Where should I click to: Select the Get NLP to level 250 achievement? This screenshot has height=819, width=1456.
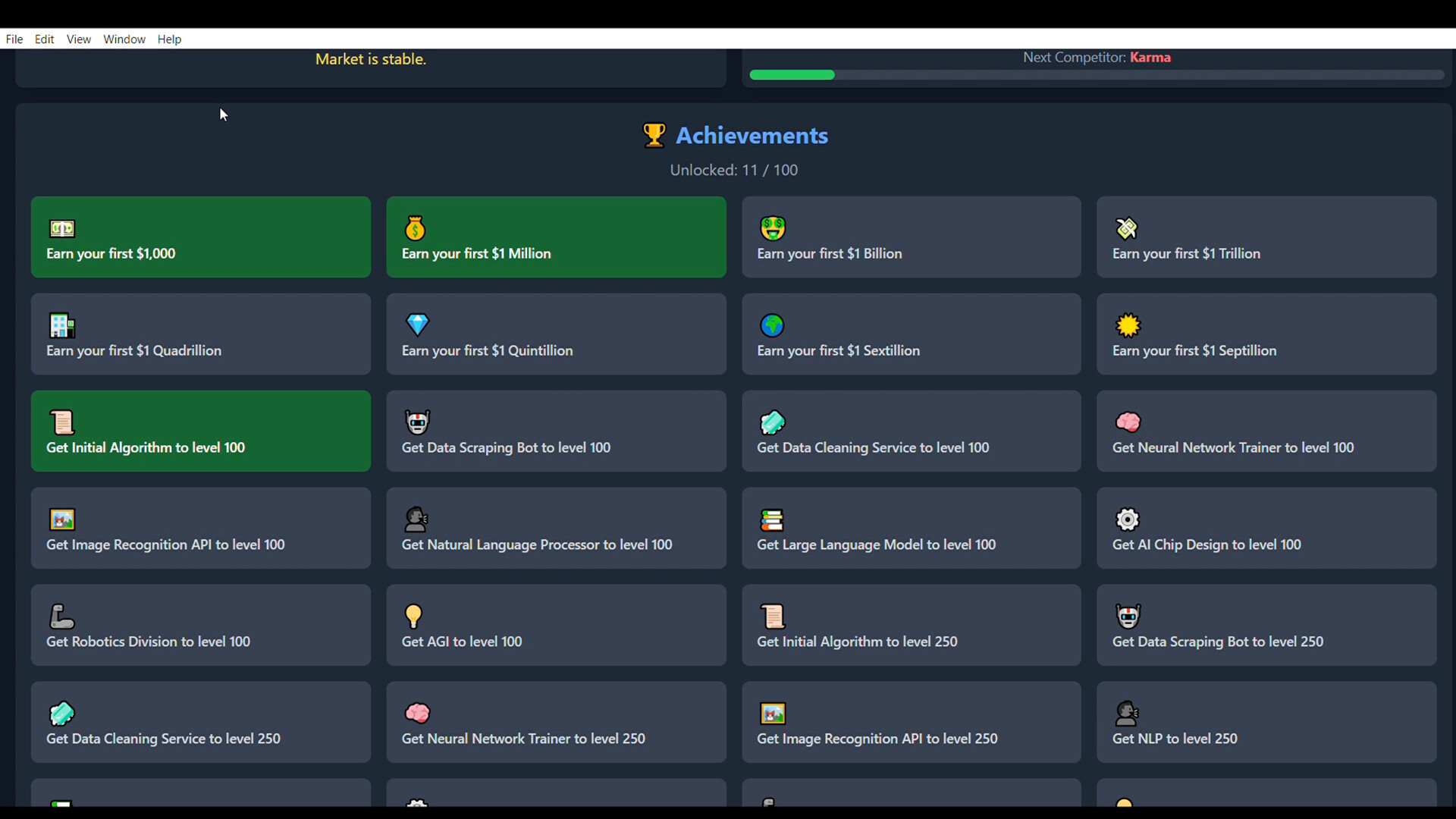point(1266,722)
